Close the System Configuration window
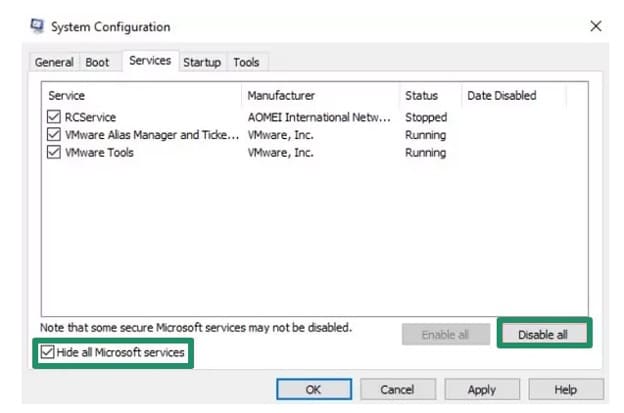 pos(595,26)
